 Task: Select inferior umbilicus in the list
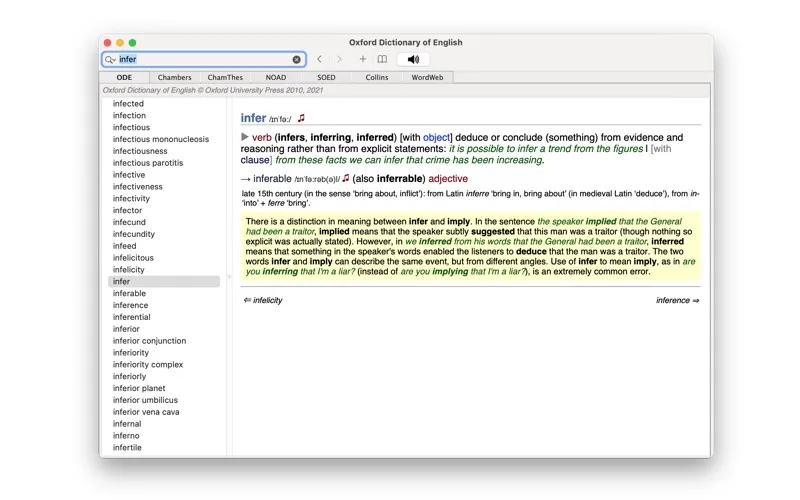145,400
